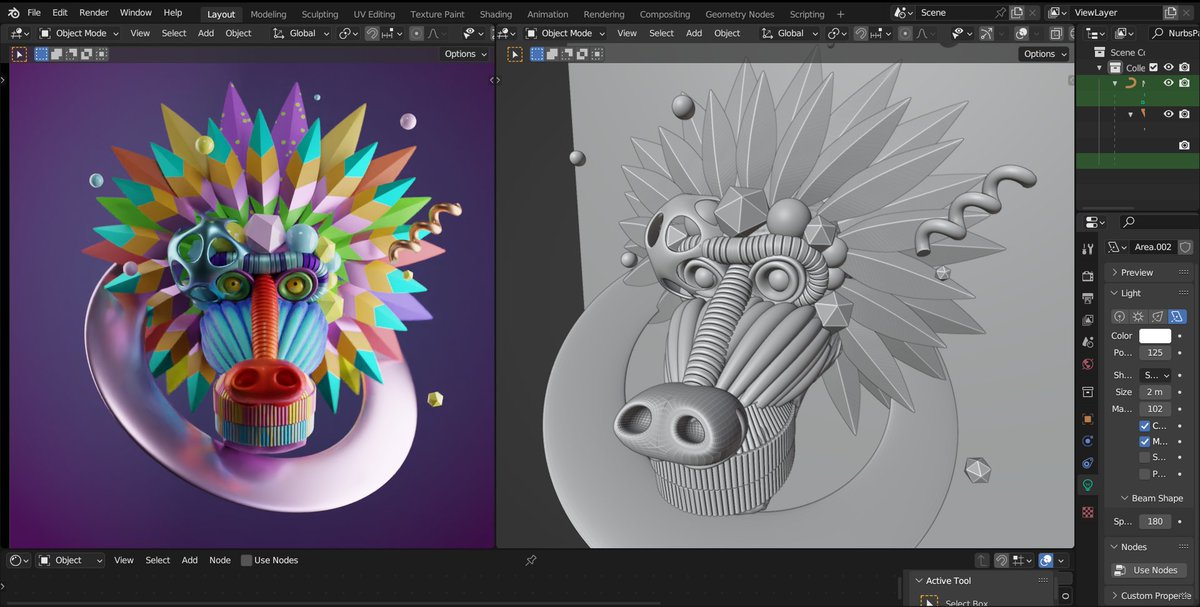1200x607 pixels.
Task: Open Object menu in left viewport header
Action: tap(238, 33)
